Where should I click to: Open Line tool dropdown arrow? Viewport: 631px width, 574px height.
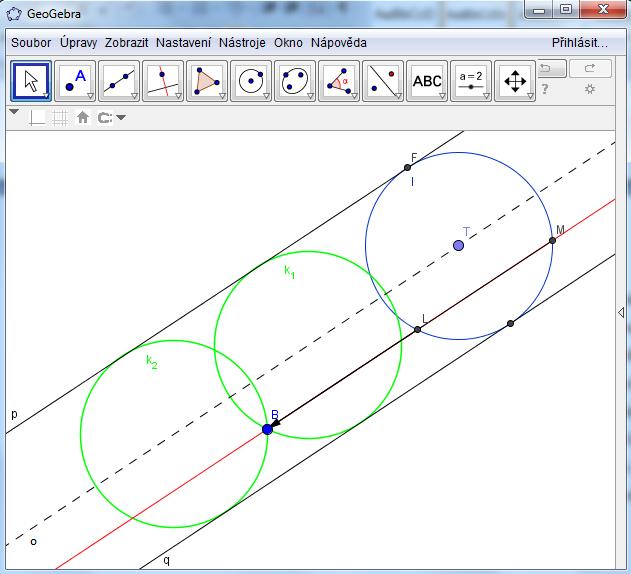point(134,96)
